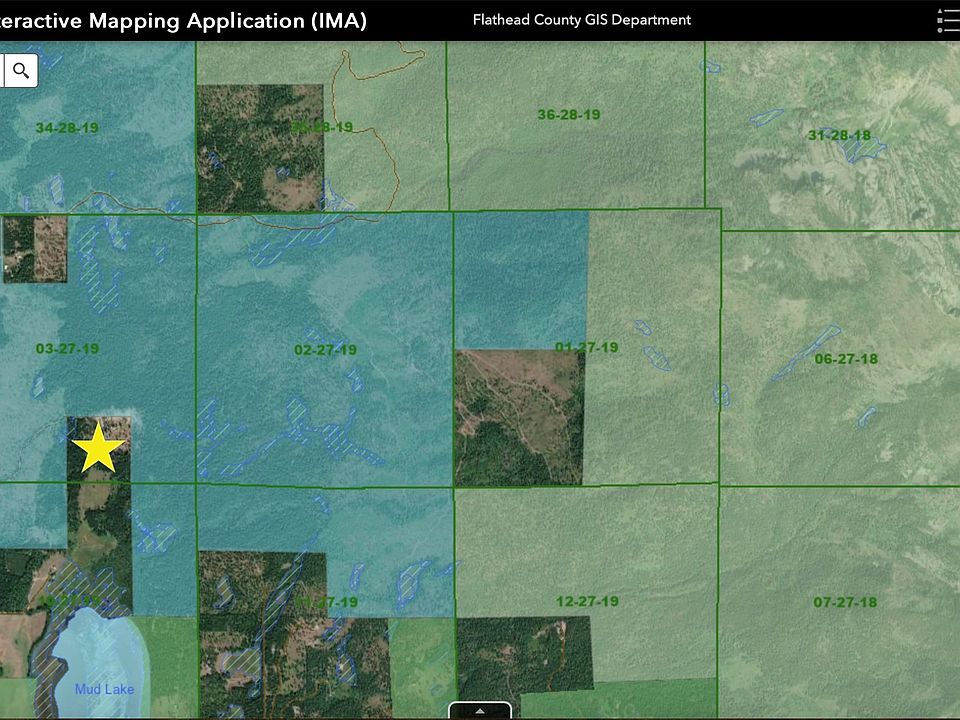Viewport: 960px width, 720px height.
Task: Click the input box left of search icon
Action: pos(2,71)
